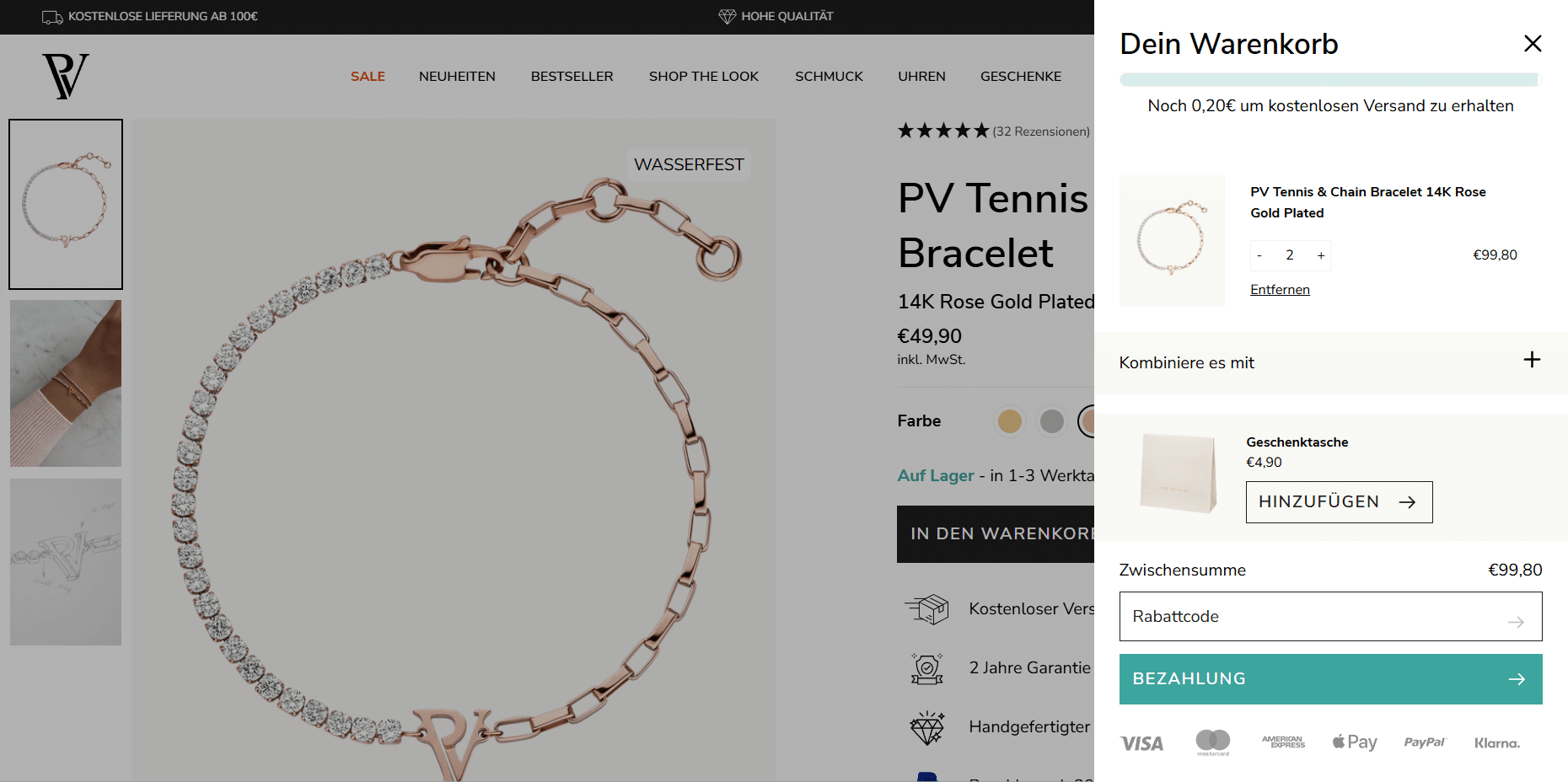The width and height of the screenshot is (1568, 782).
Task: Select the wrist photo thumbnail
Action: pyautogui.click(x=66, y=383)
